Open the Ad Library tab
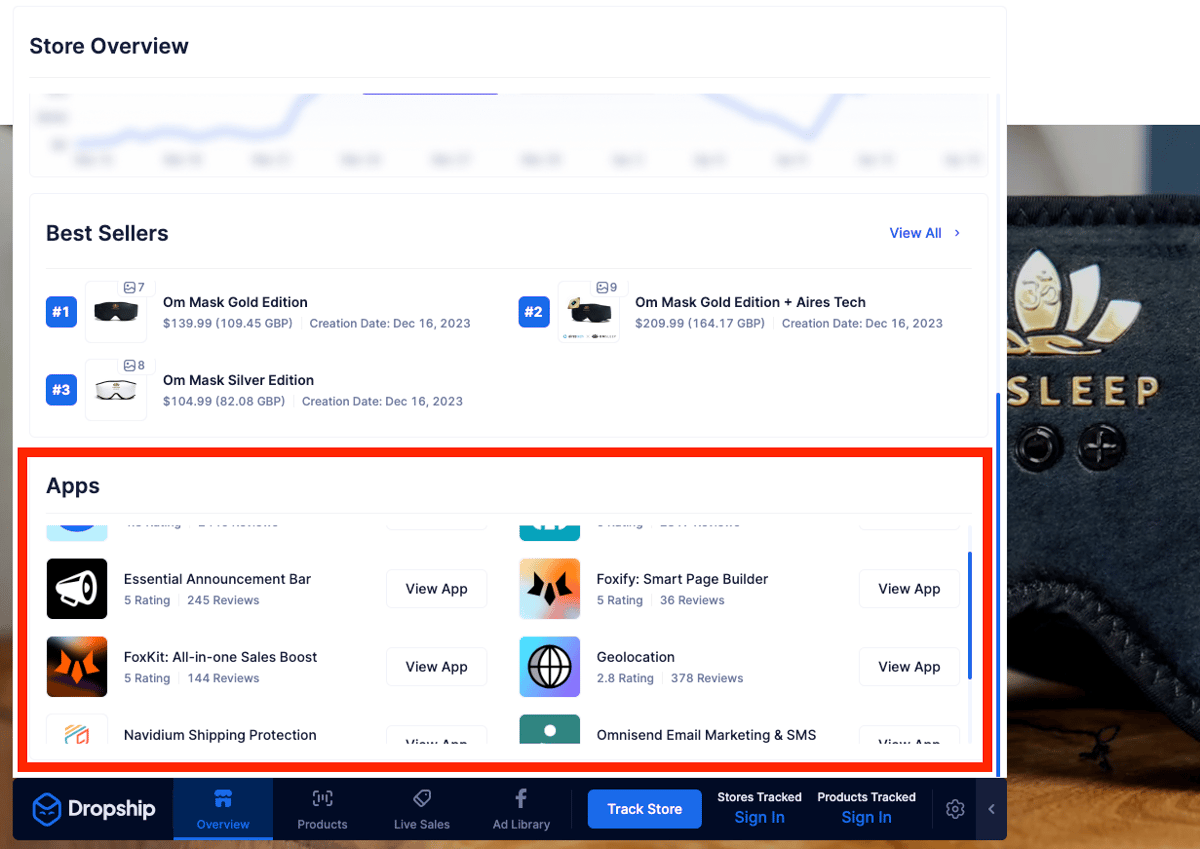The height and width of the screenshot is (849, 1200). coord(521,809)
